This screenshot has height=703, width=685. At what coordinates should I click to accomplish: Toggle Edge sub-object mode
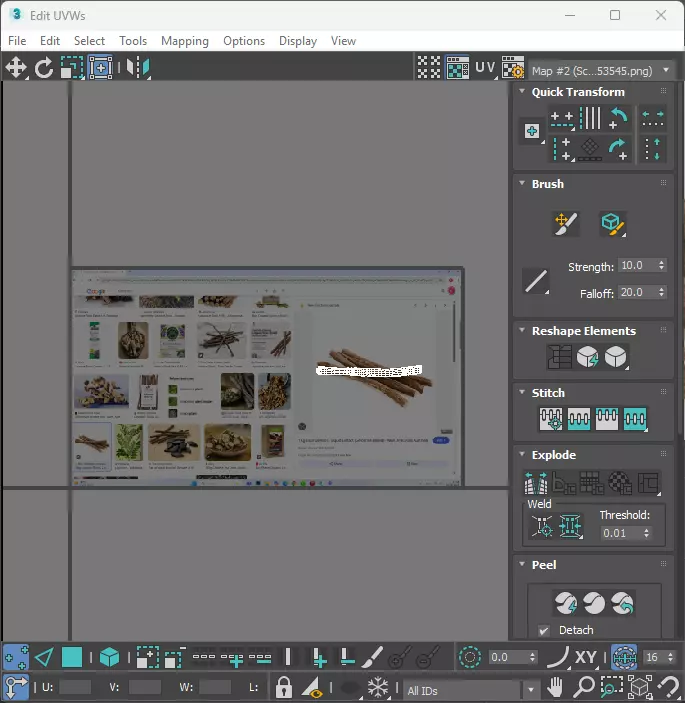click(x=44, y=657)
